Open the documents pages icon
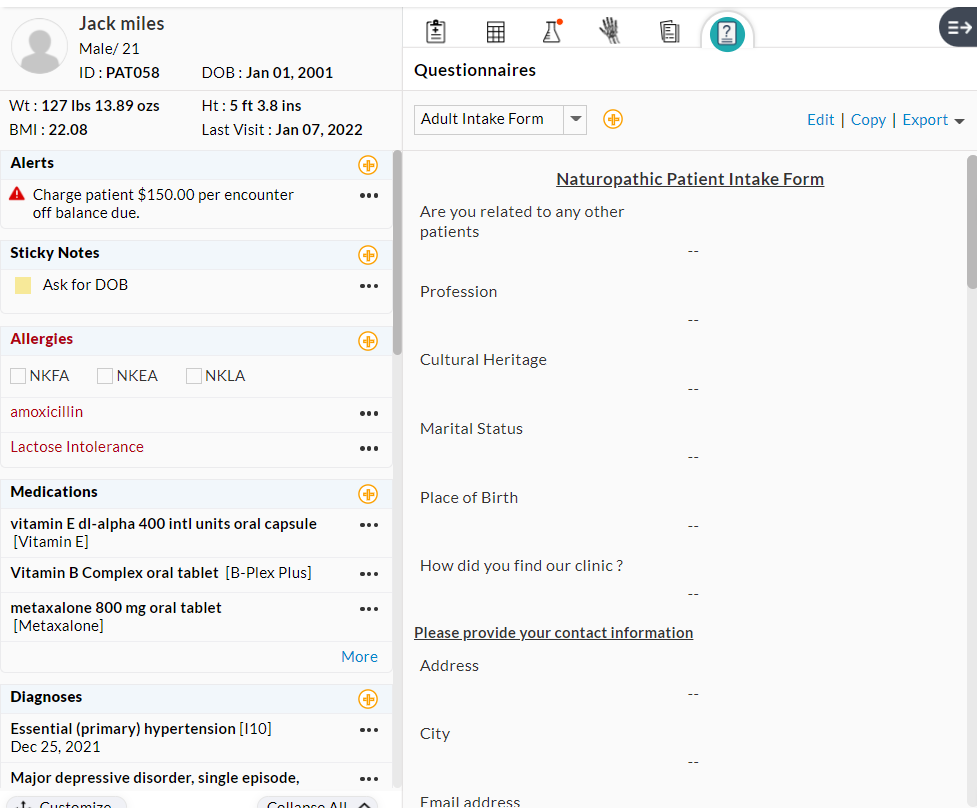Image resolution: width=977 pixels, height=808 pixels. [669, 31]
